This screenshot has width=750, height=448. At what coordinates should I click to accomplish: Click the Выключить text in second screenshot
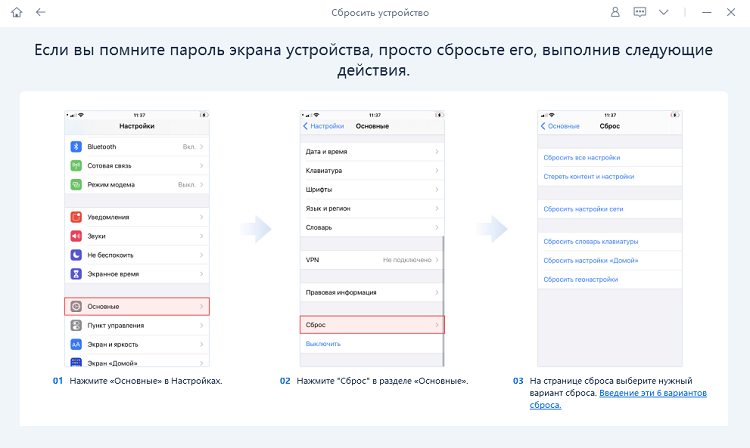pos(323,344)
